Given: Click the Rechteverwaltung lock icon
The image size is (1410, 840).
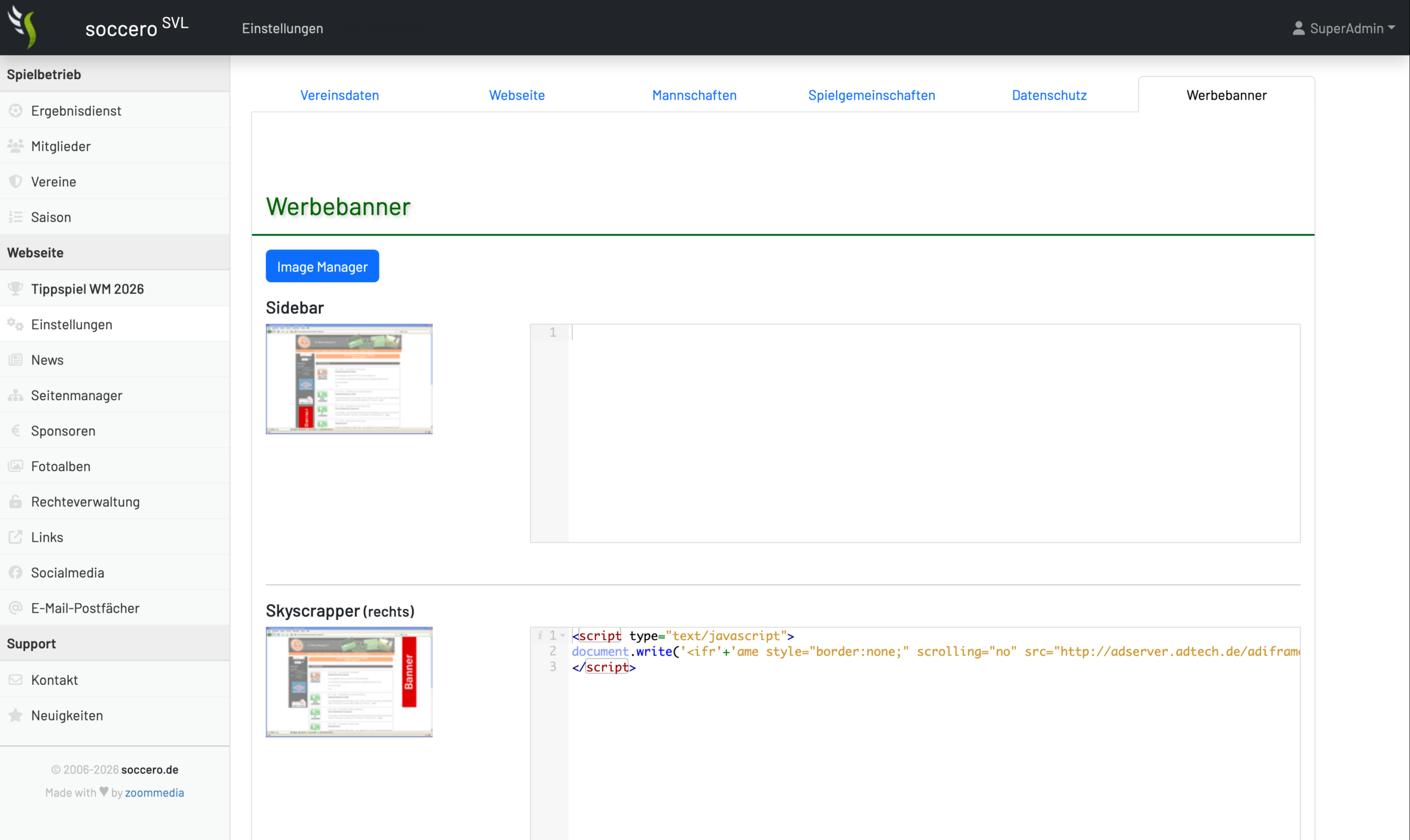Looking at the screenshot, I should pos(16,501).
